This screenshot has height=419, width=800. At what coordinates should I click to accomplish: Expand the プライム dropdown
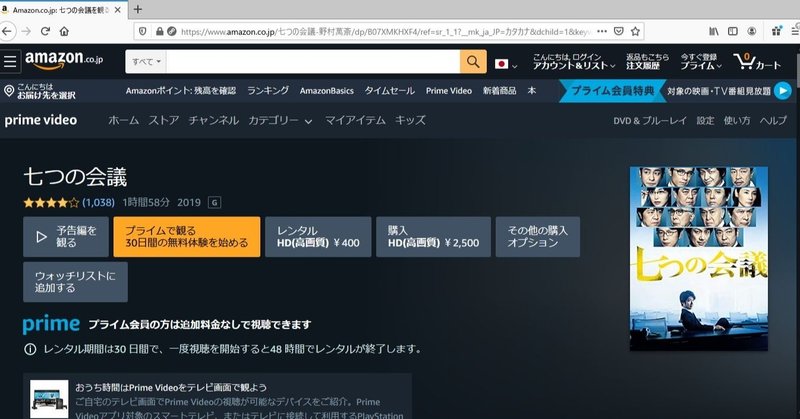tap(701, 62)
